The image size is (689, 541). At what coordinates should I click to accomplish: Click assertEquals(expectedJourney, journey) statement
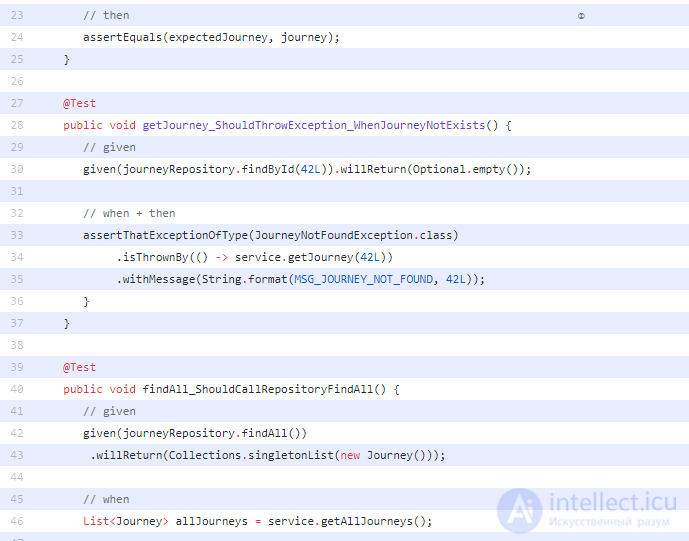[x=211, y=37]
